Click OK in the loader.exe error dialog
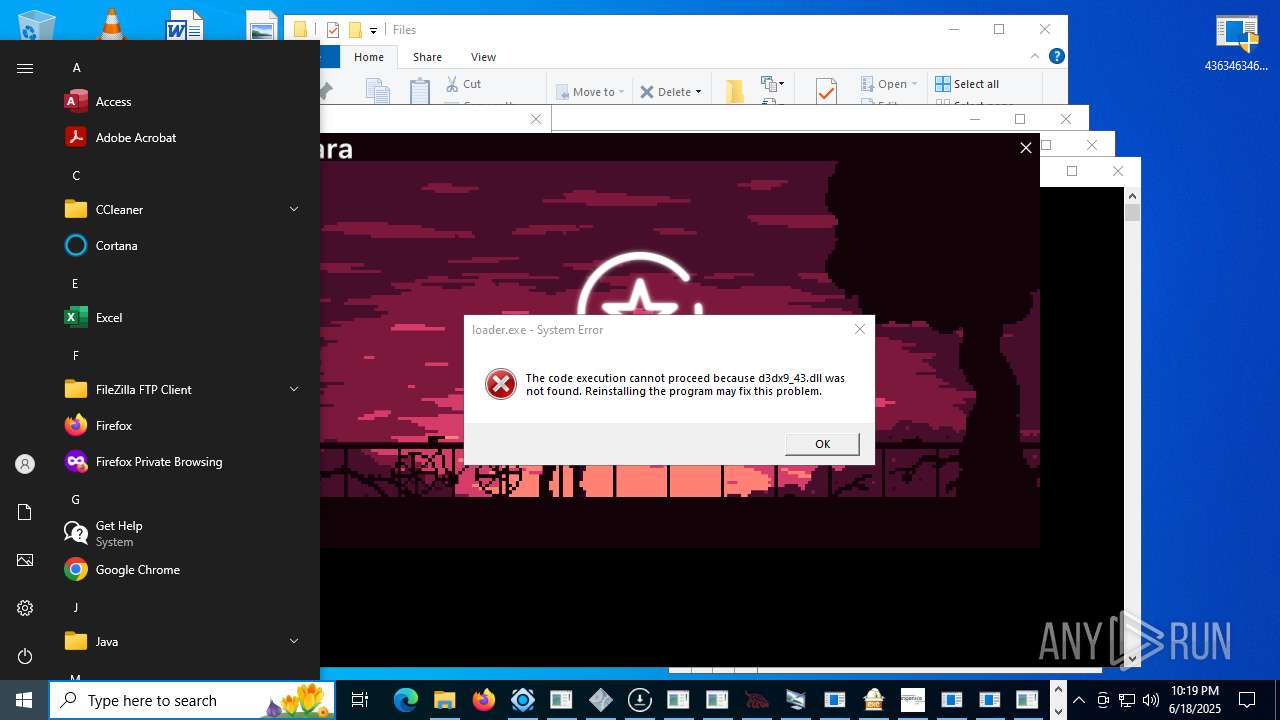Screen dimensions: 1280x720 pyautogui.click(x=822, y=444)
